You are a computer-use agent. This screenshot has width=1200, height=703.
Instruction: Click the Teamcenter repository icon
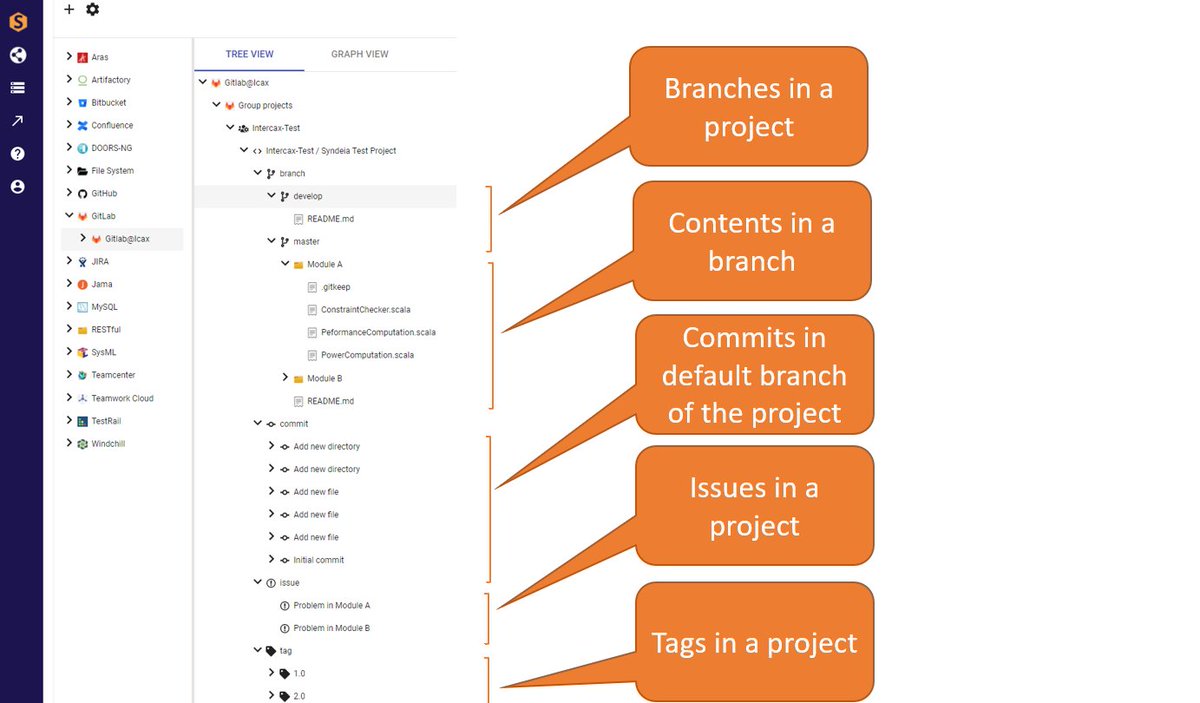[83, 375]
